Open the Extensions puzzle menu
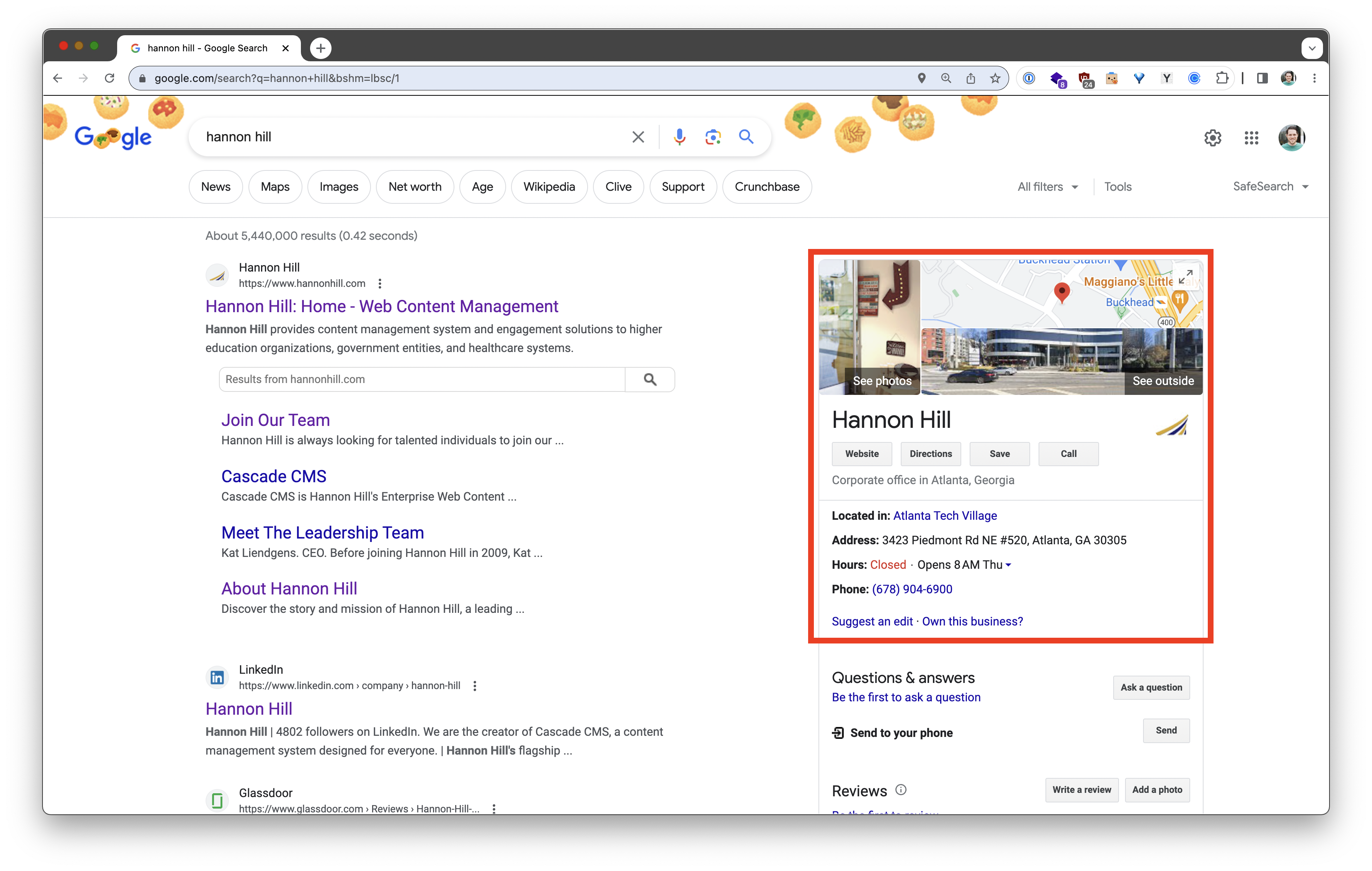The width and height of the screenshot is (1372, 871). pos(1222,78)
